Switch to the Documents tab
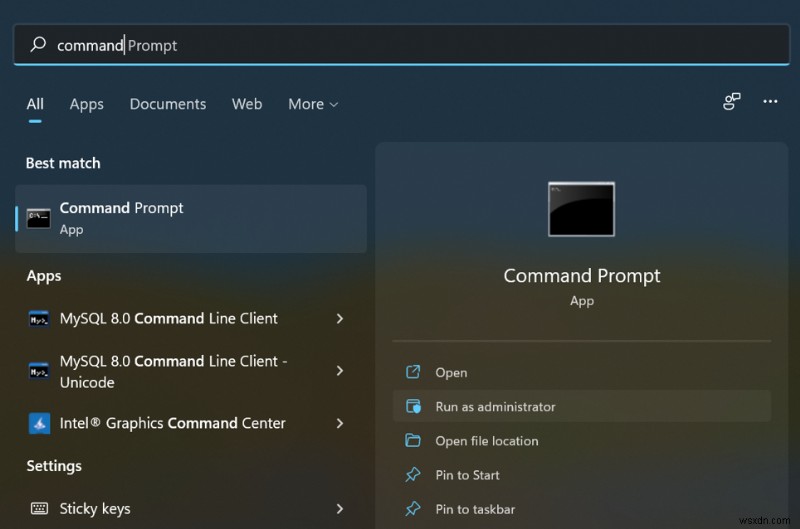The width and height of the screenshot is (800, 529). [x=168, y=104]
